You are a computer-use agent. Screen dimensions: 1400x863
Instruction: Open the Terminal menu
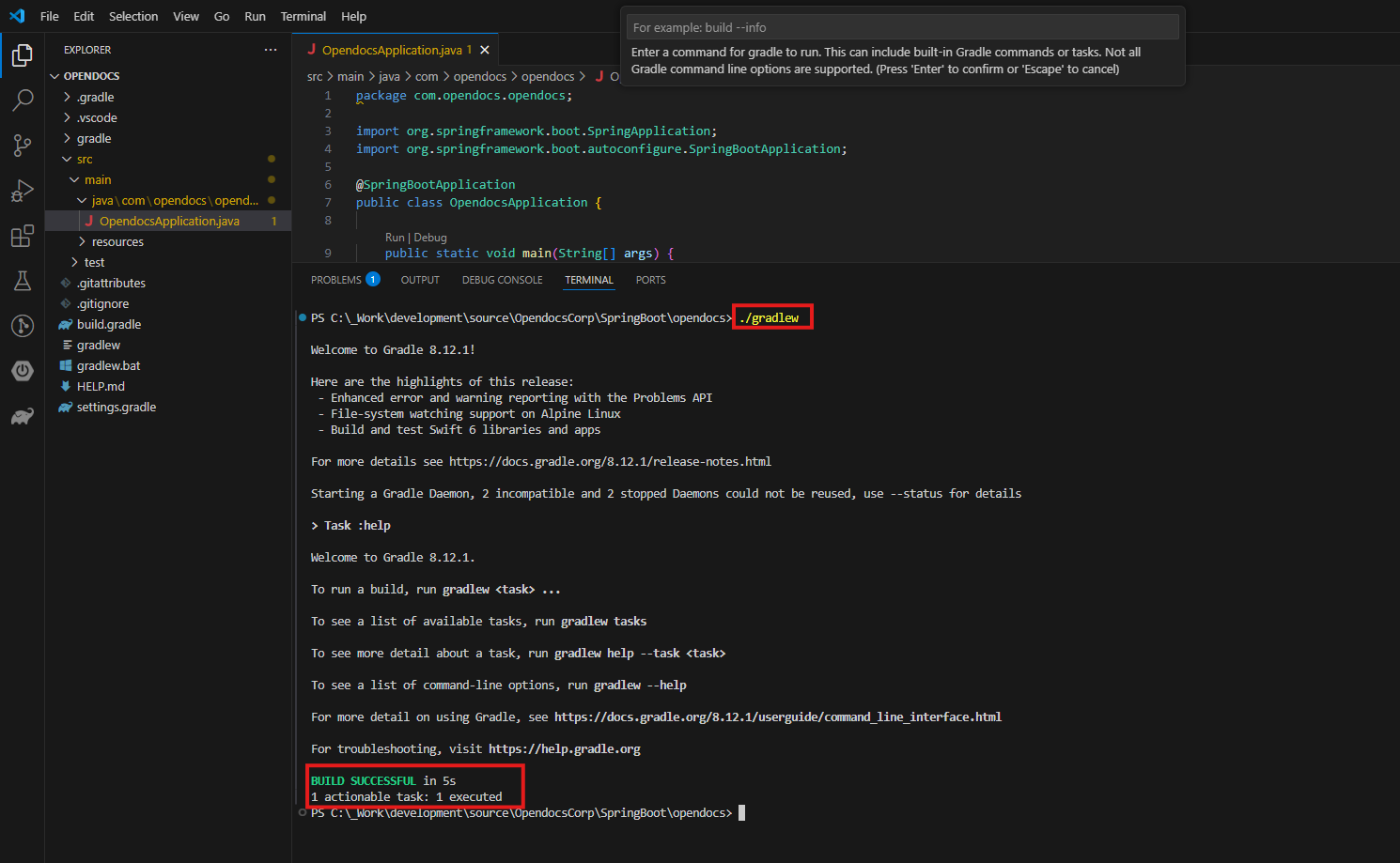pyautogui.click(x=303, y=16)
